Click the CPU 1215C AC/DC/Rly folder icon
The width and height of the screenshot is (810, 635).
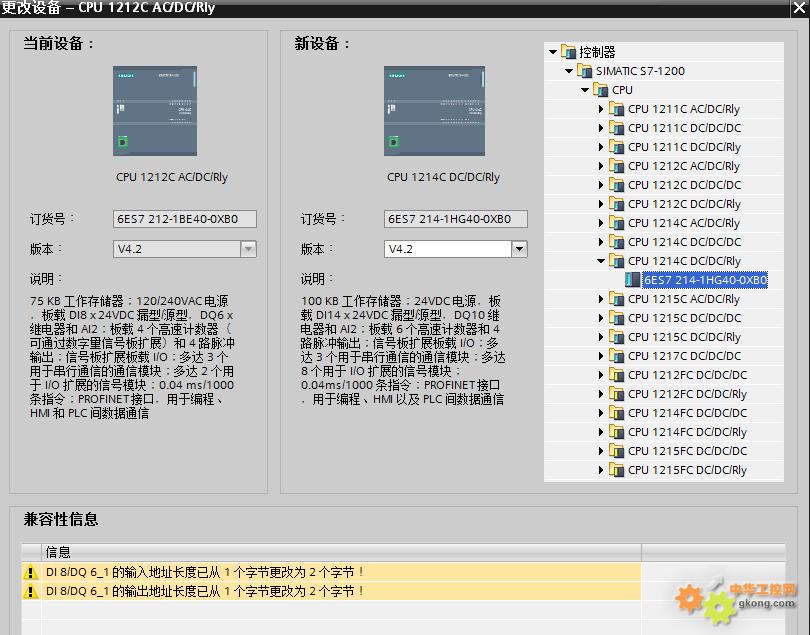pyautogui.click(x=616, y=299)
